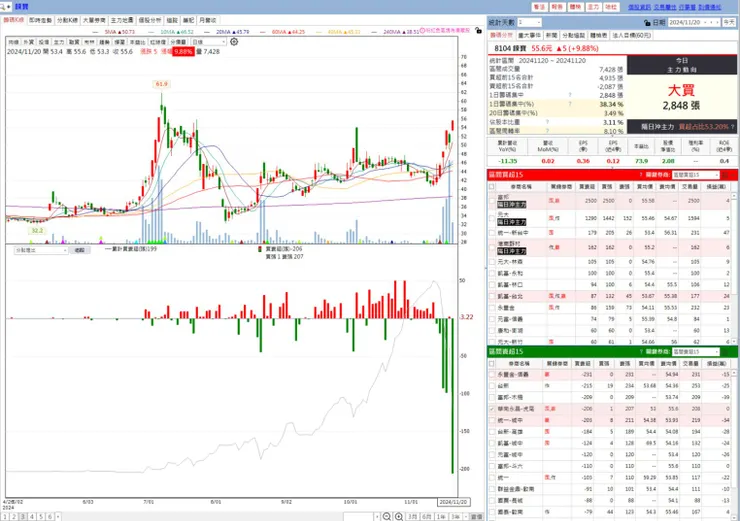Screen dimensions: 740x521
Task: Check the 凱基-城中 sell row checkbox
Action: (492, 443)
